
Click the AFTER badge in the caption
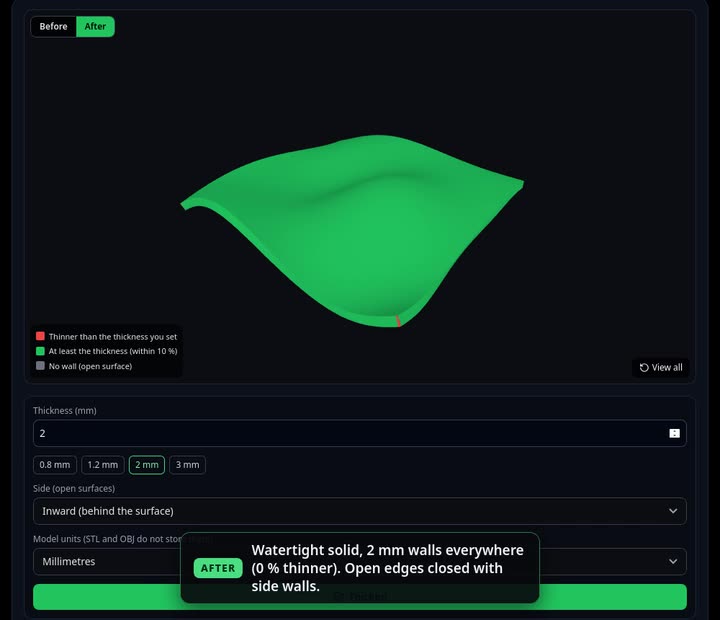(x=218, y=568)
